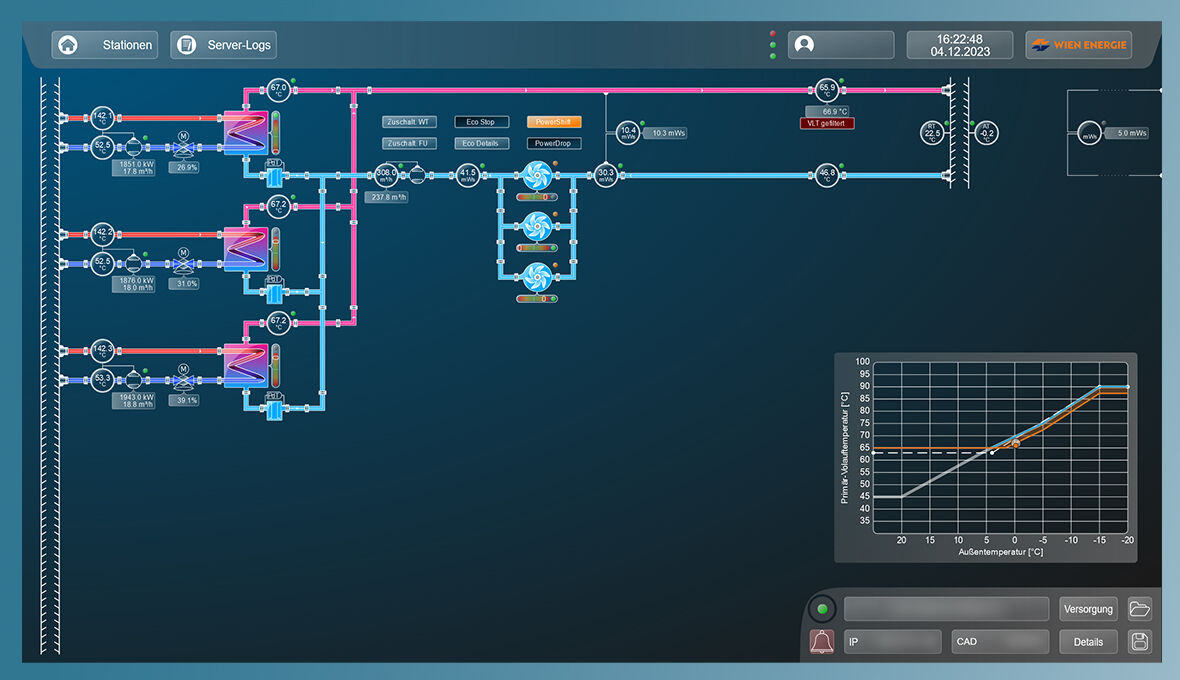The image size is (1180, 680).
Task: Open the Stationen home menu
Action: click(x=106, y=45)
